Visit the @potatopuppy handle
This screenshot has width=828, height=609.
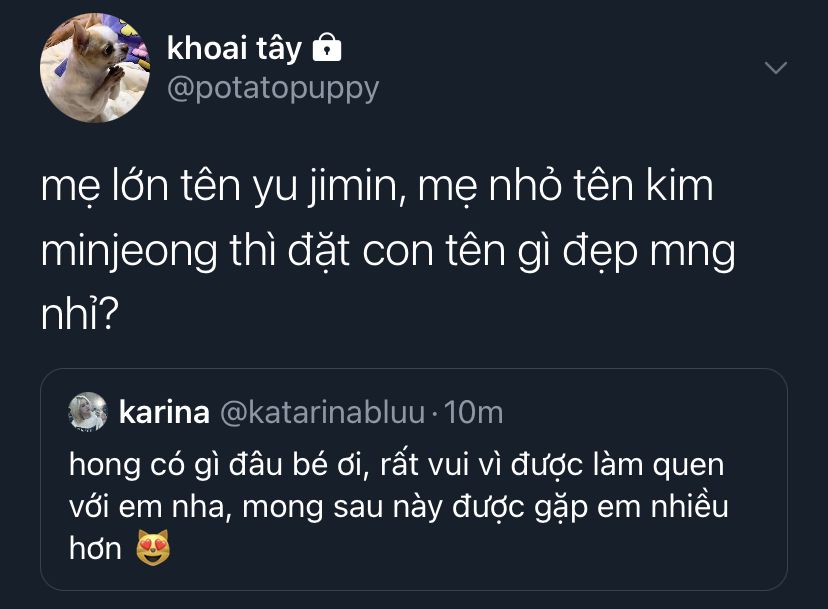(x=273, y=88)
